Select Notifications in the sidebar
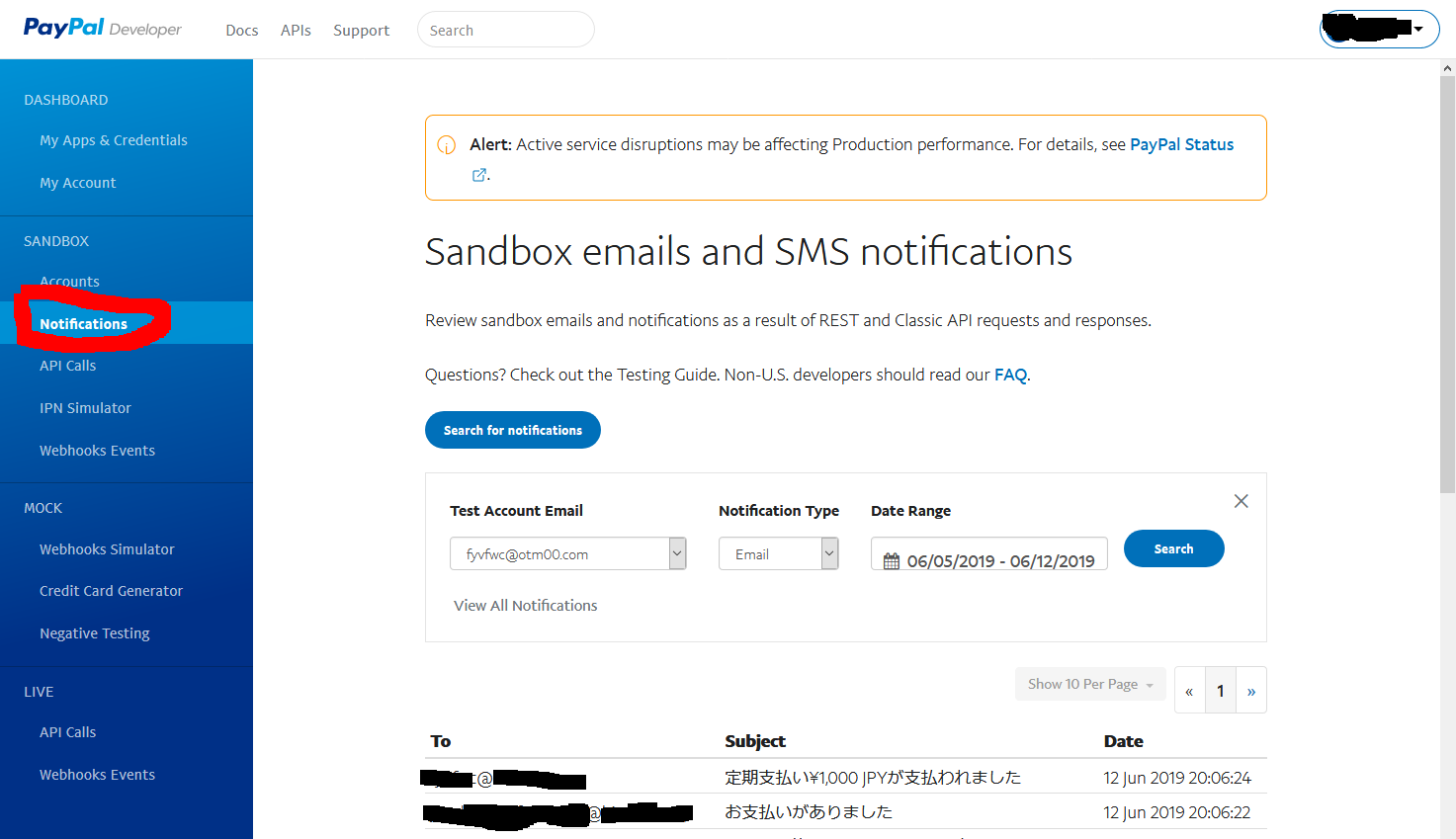 tap(84, 324)
